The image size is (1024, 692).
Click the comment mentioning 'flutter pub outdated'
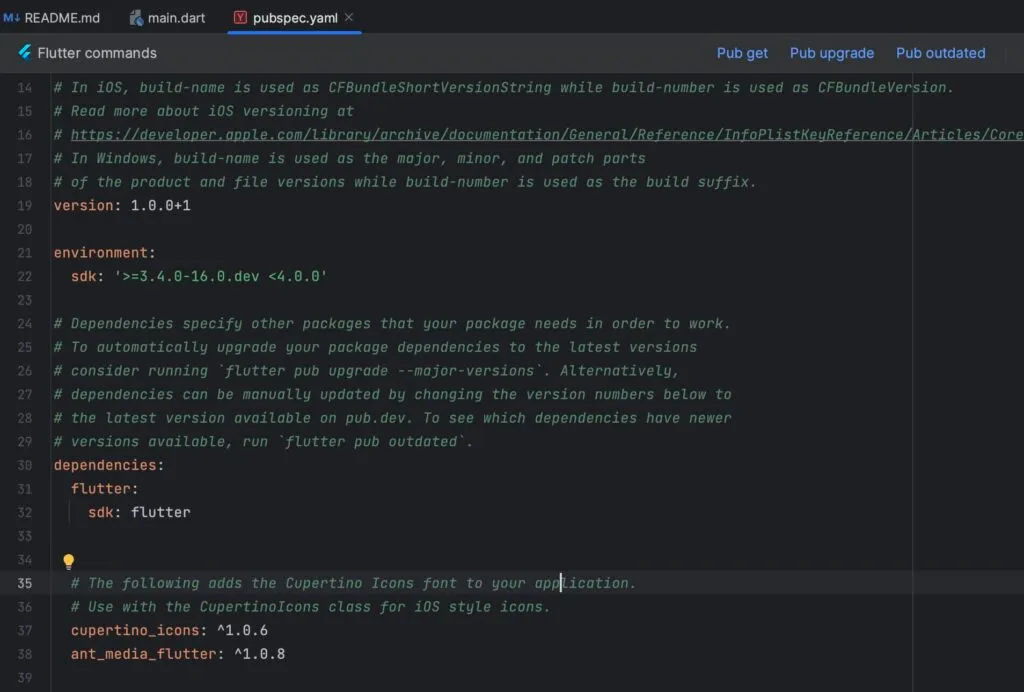(x=263, y=441)
